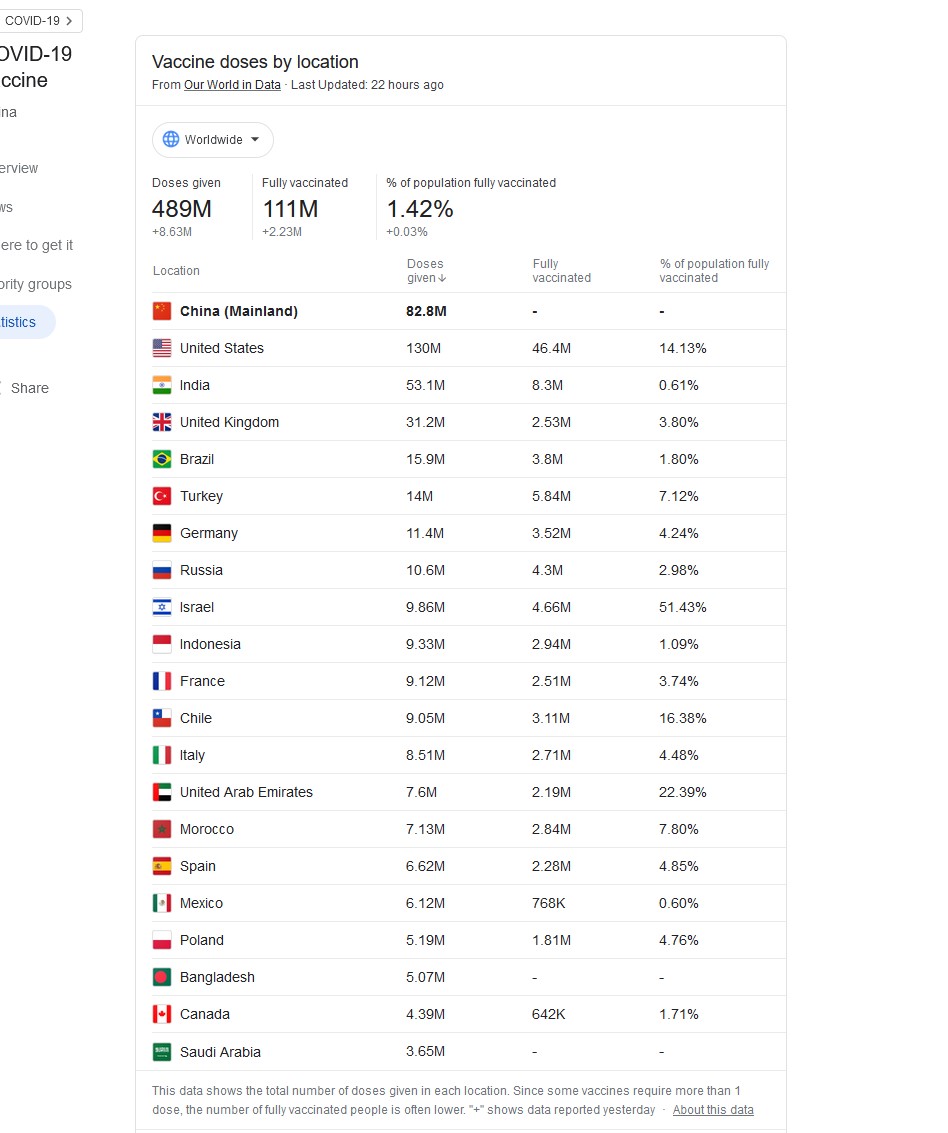The image size is (948, 1133).
Task: Expand the COVID-19 breadcrumb chevron
Action: coord(68,20)
